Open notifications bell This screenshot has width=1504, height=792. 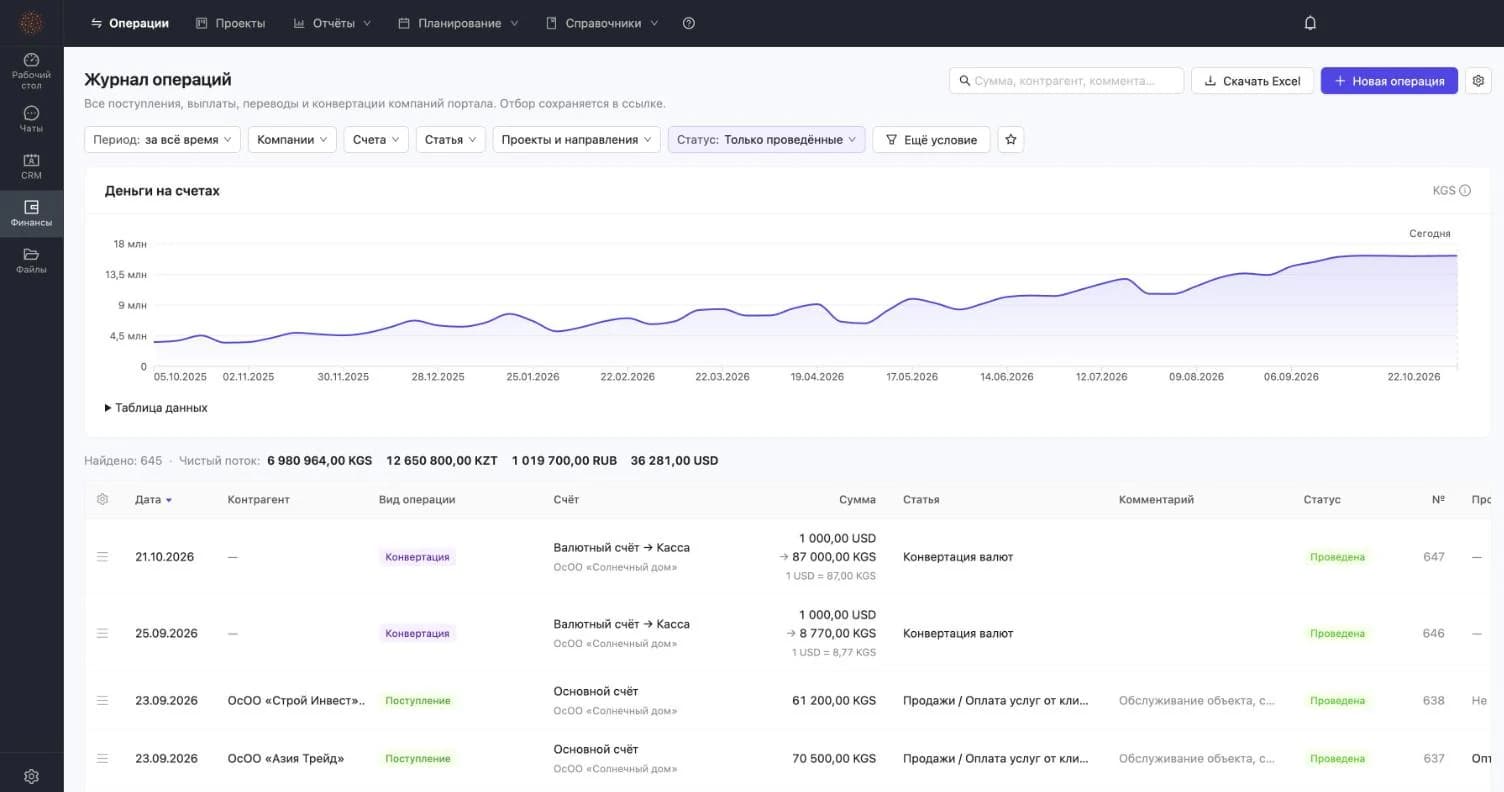tap(1310, 23)
